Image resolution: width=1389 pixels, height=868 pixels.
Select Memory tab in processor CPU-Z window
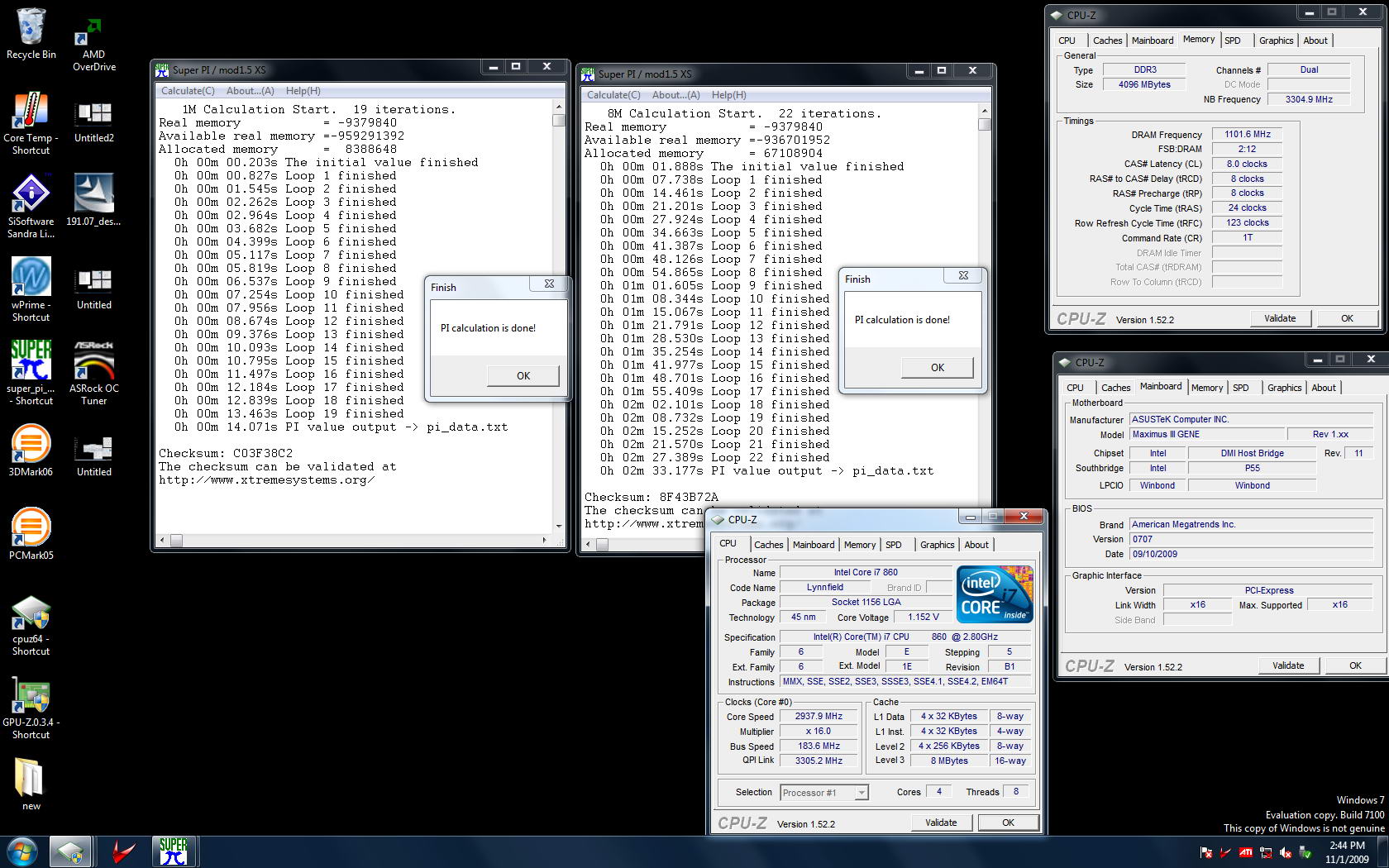[x=859, y=545]
